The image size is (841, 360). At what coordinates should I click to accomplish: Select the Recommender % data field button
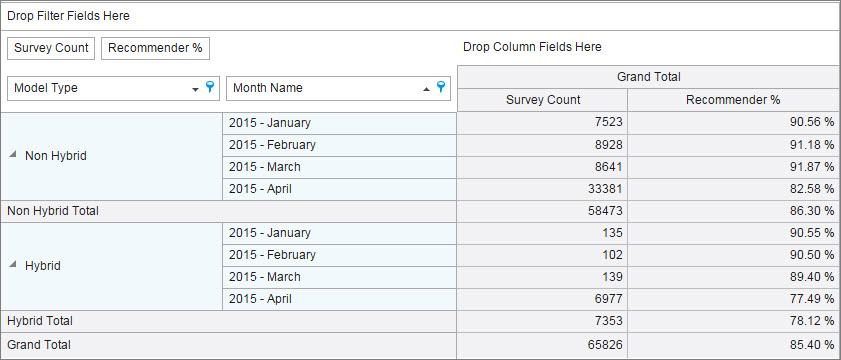[x=156, y=48]
